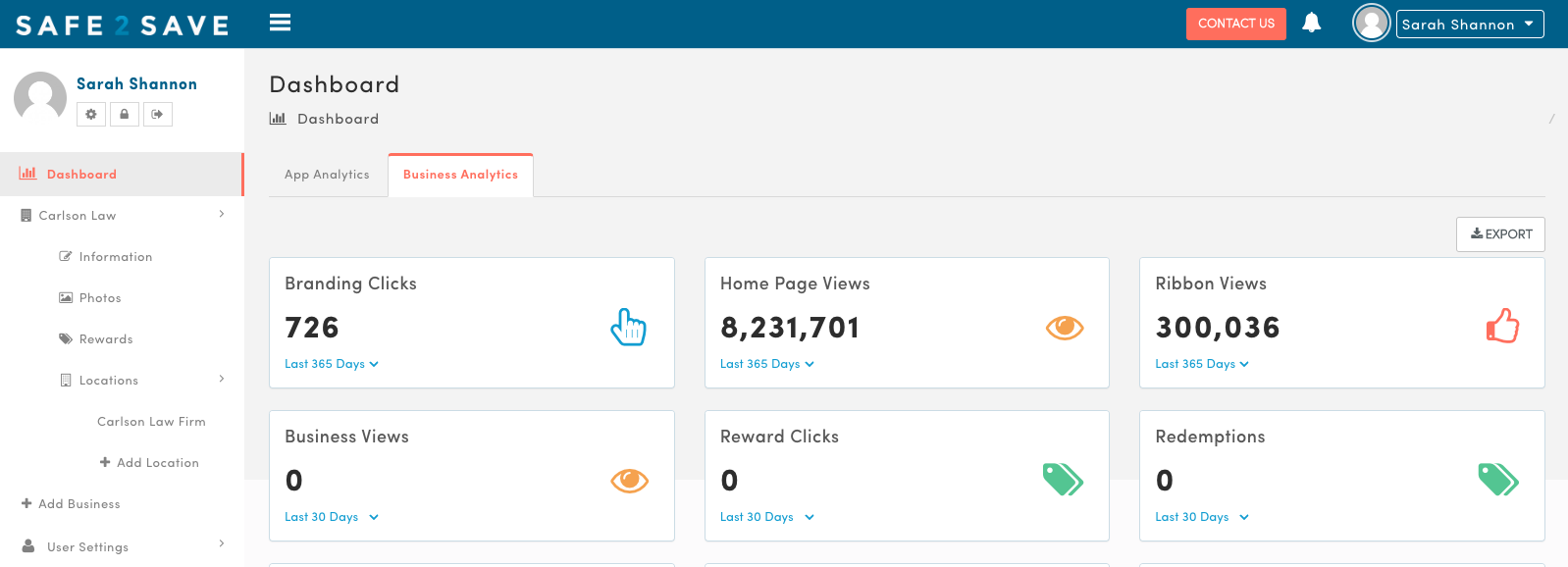Click the Safe 2 Save logo
The height and width of the screenshot is (567, 1568).
point(123,26)
